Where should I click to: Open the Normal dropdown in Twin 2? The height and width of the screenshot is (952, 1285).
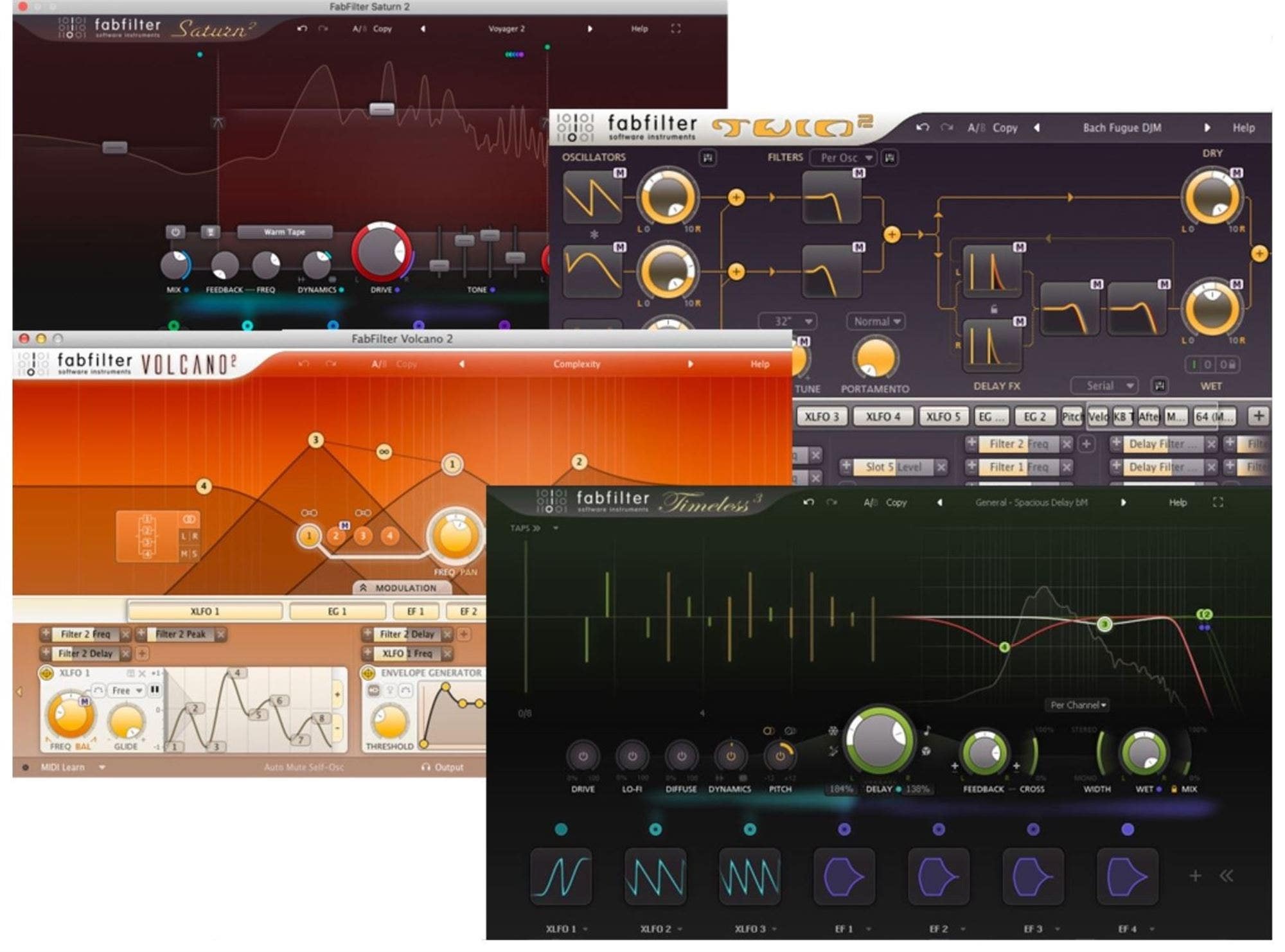point(876,321)
